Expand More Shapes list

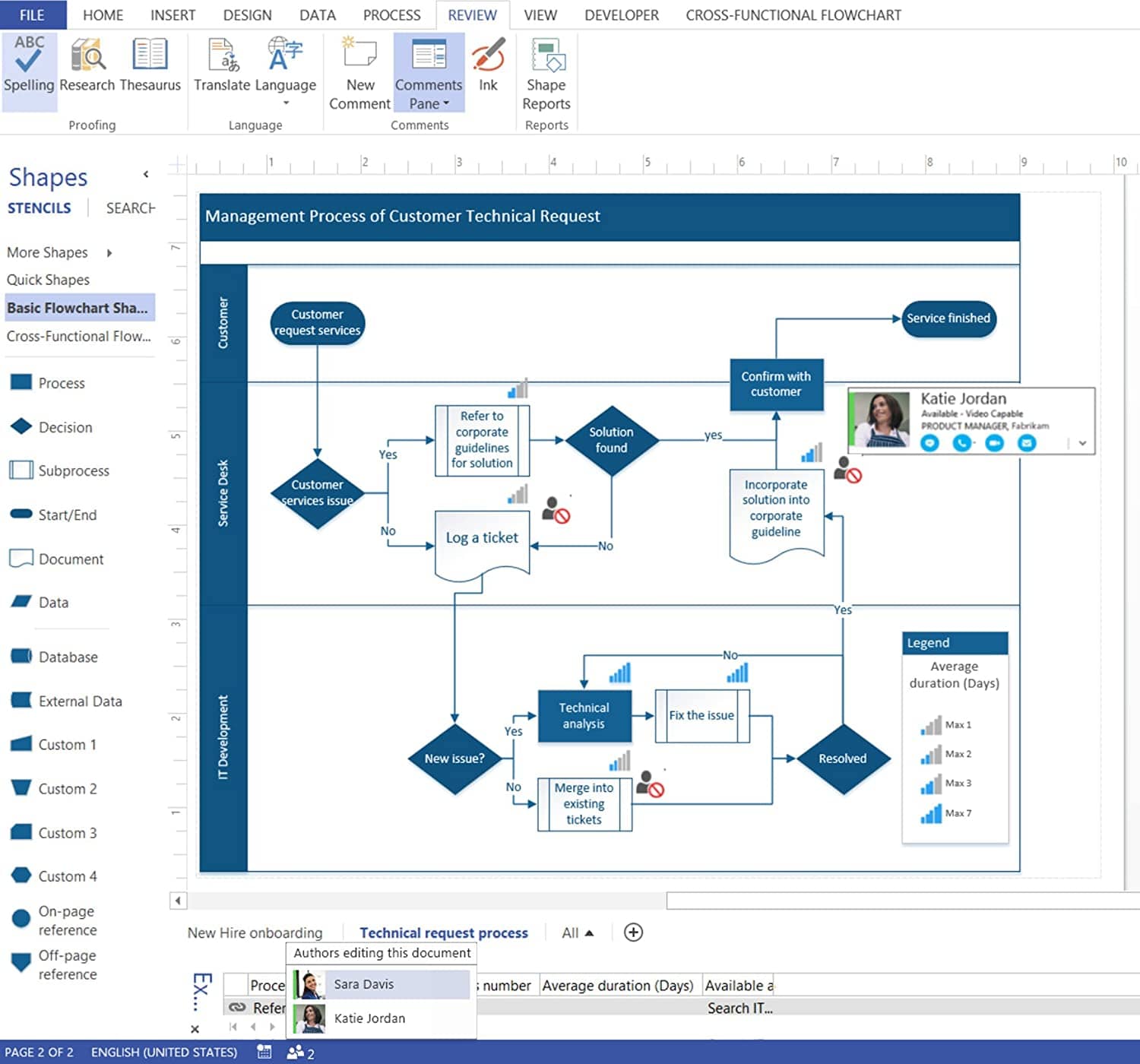point(47,252)
